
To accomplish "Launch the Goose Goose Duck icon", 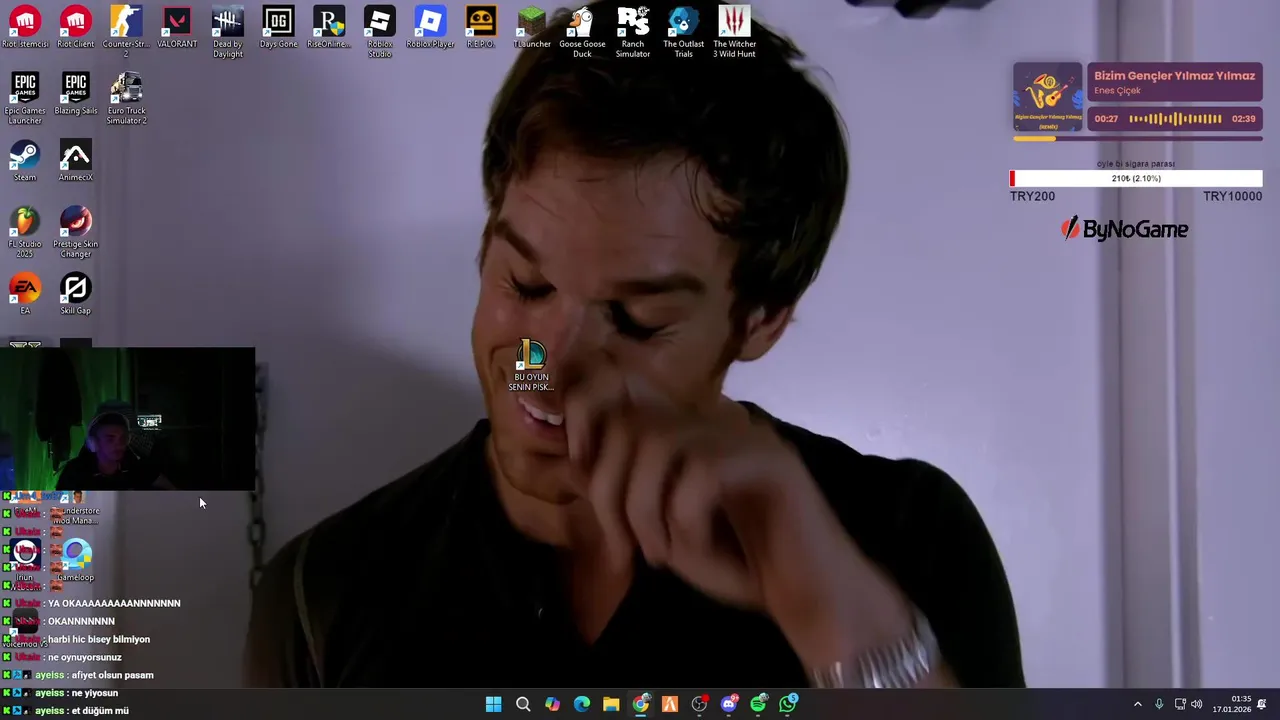I will coord(582,31).
